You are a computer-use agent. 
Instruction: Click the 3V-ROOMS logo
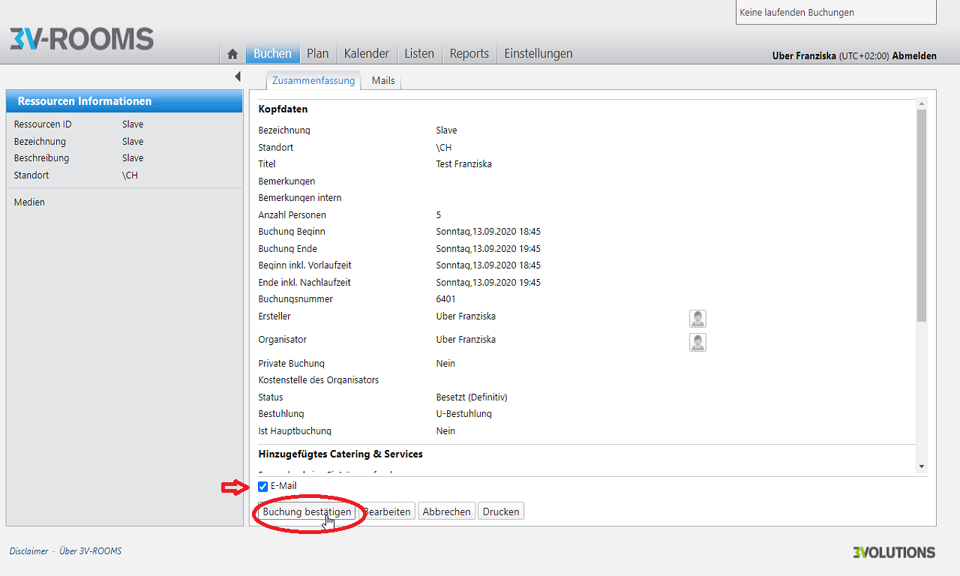pyautogui.click(x=81, y=39)
